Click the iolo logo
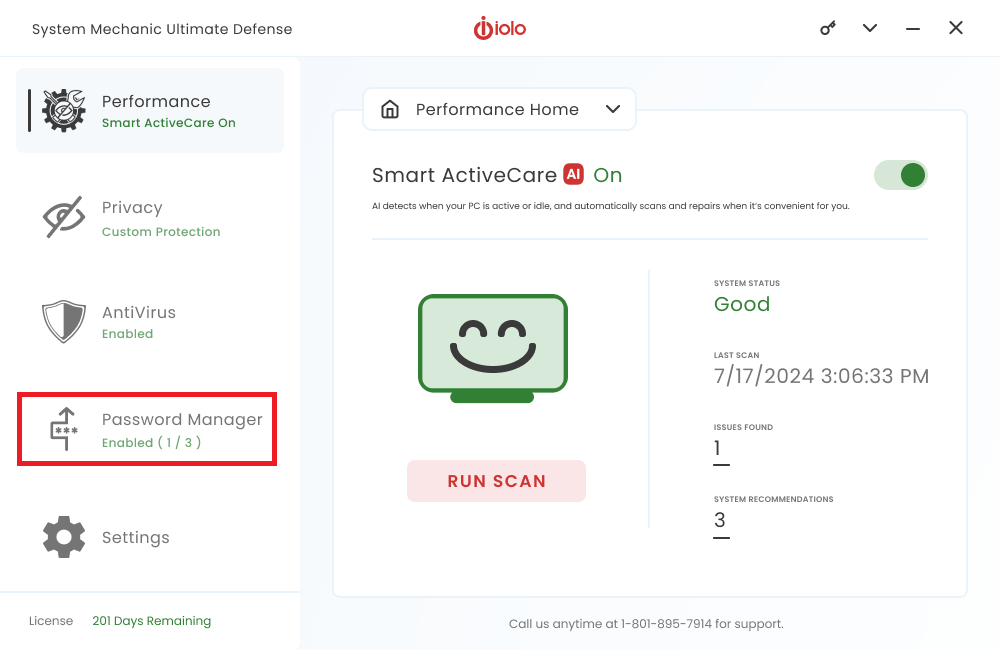Image resolution: width=1000 pixels, height=650 pixels. click(500, 28)
